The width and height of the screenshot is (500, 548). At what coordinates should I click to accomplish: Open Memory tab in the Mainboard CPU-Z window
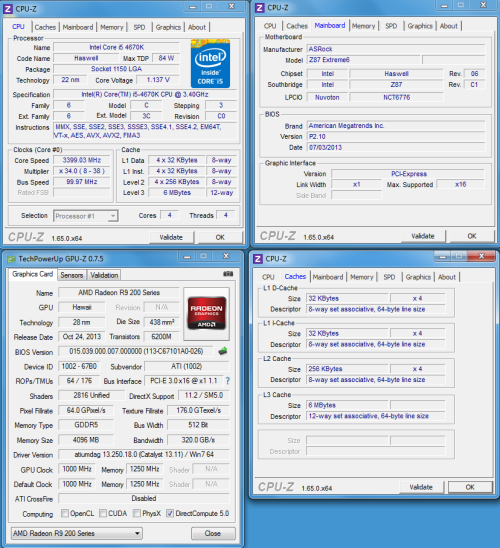[x=363, y=26]
